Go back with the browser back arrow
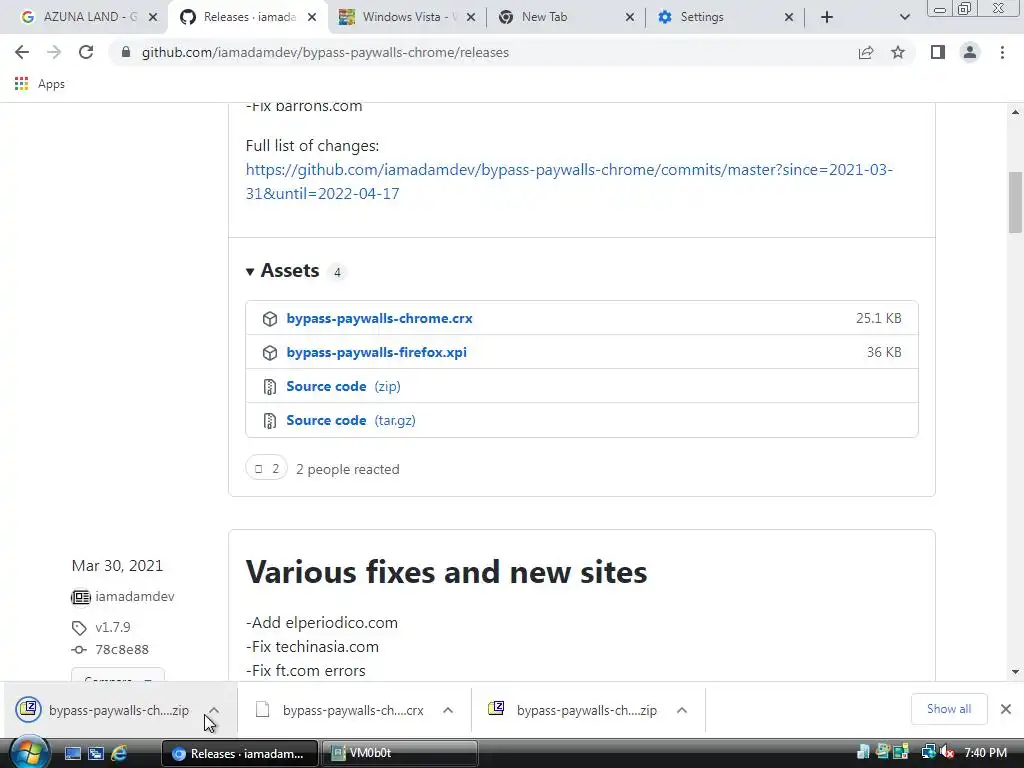The width and height of the screenshot is (1024, 768). [22, 52]
